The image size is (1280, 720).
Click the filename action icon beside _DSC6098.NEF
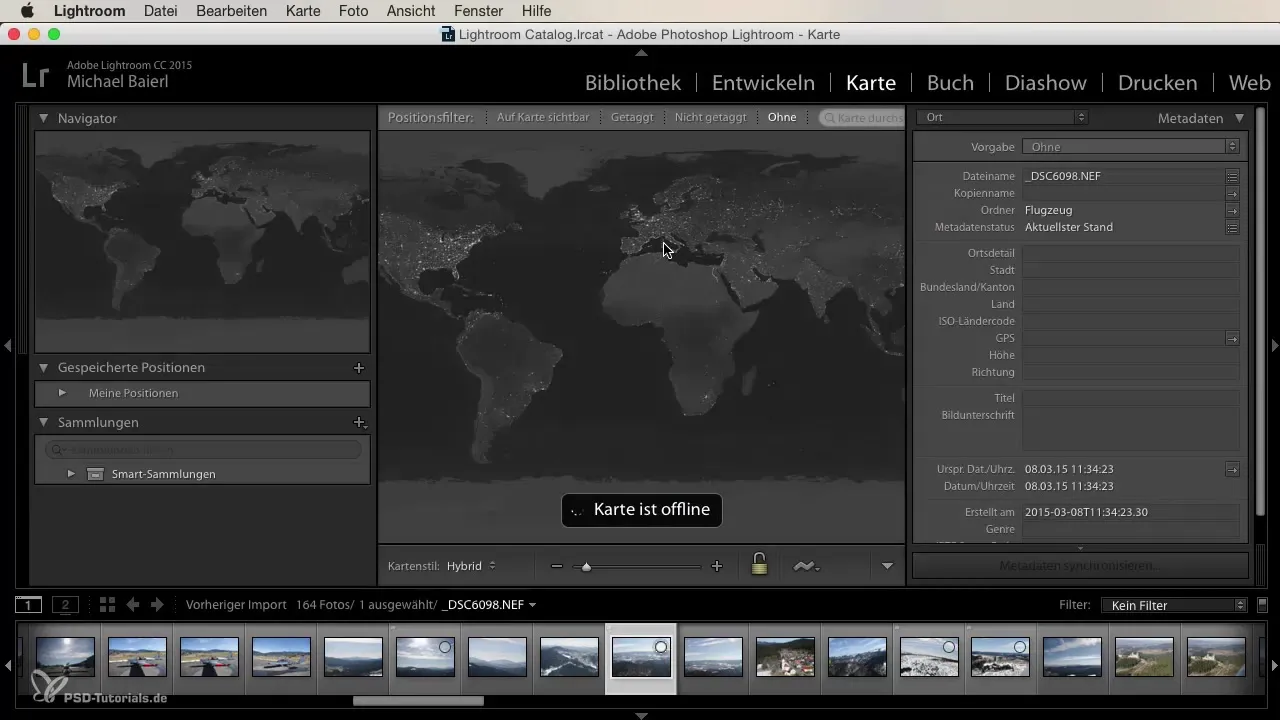(x=1233, y=176)
